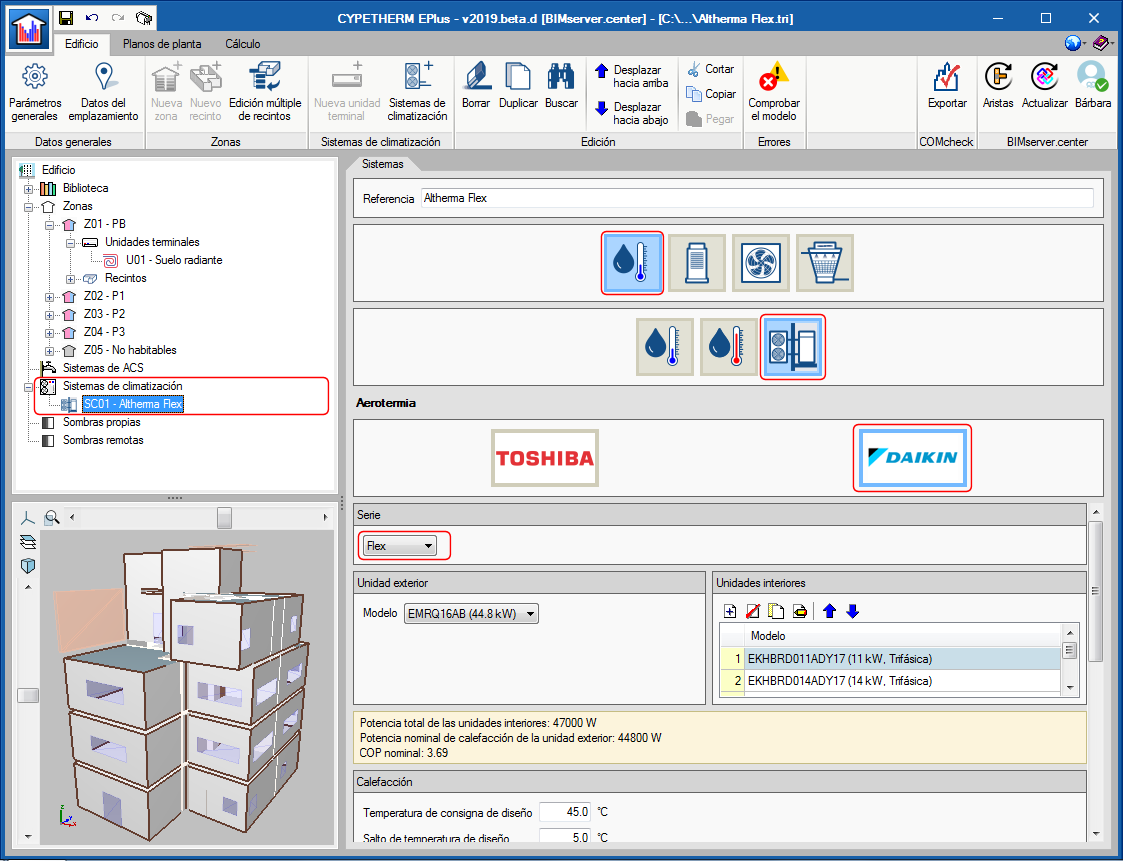The height and width of the screenshot is (861, 1123).
Task: Expand the Z02 - P1 zone node
Action: 49,297
